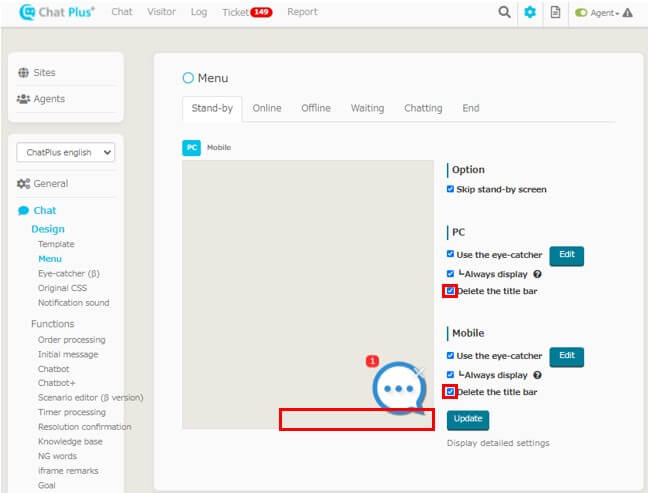
Task: Click help icon beside Mobile Always display
Action: click(x=537, y=375)
